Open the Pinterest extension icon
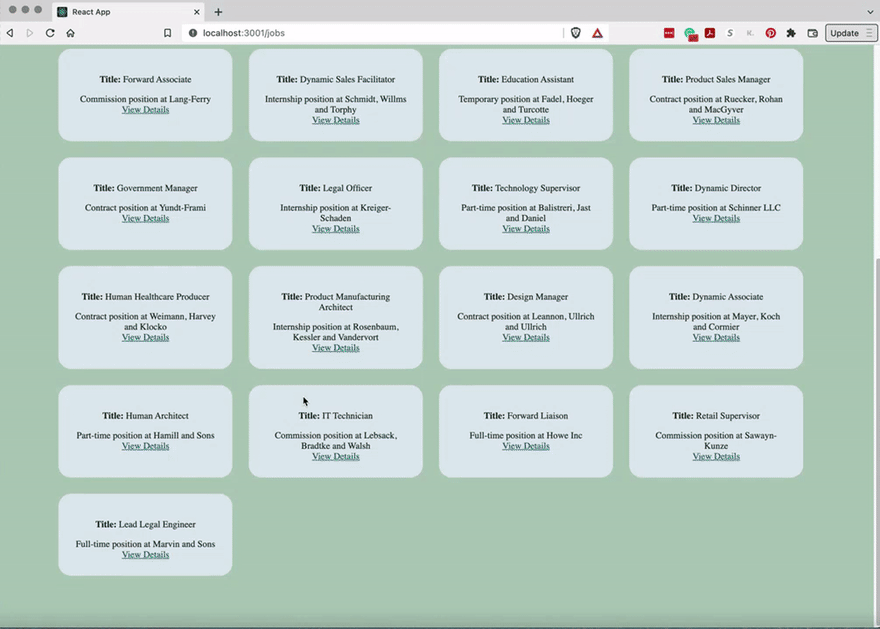 771,33
